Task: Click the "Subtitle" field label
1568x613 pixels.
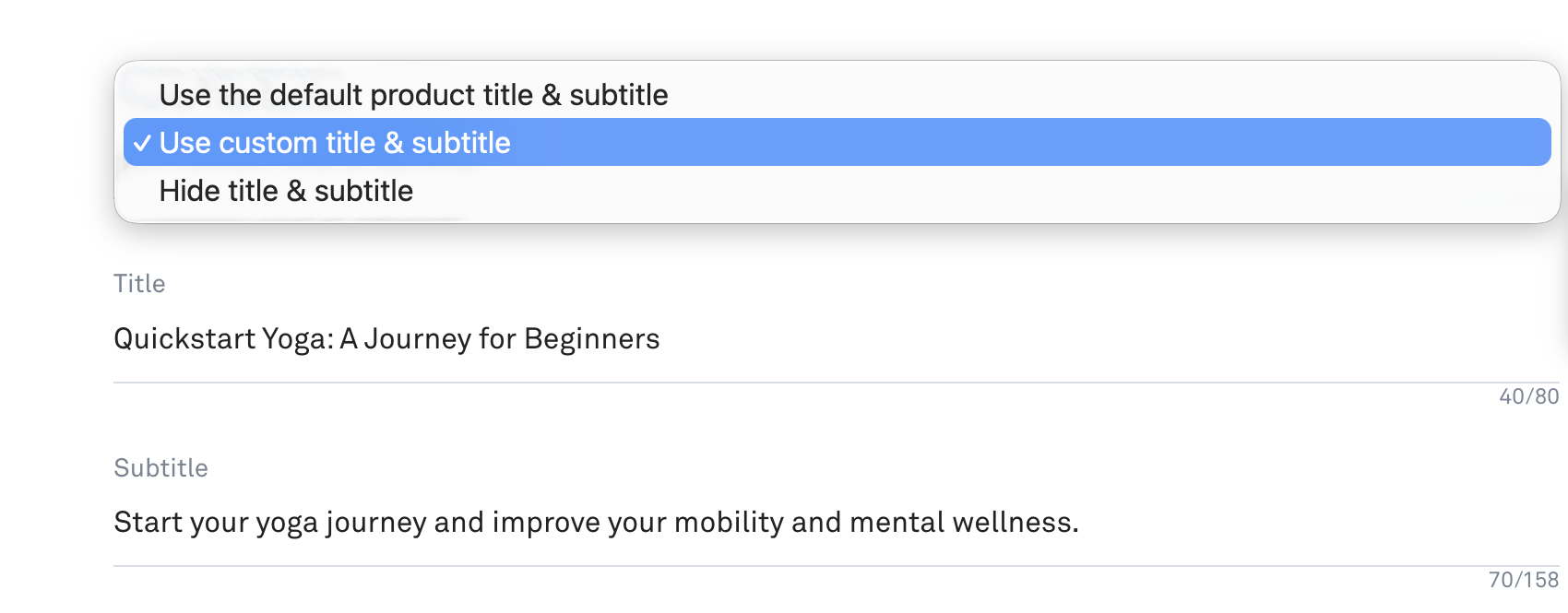Action: tap(160, 468)
